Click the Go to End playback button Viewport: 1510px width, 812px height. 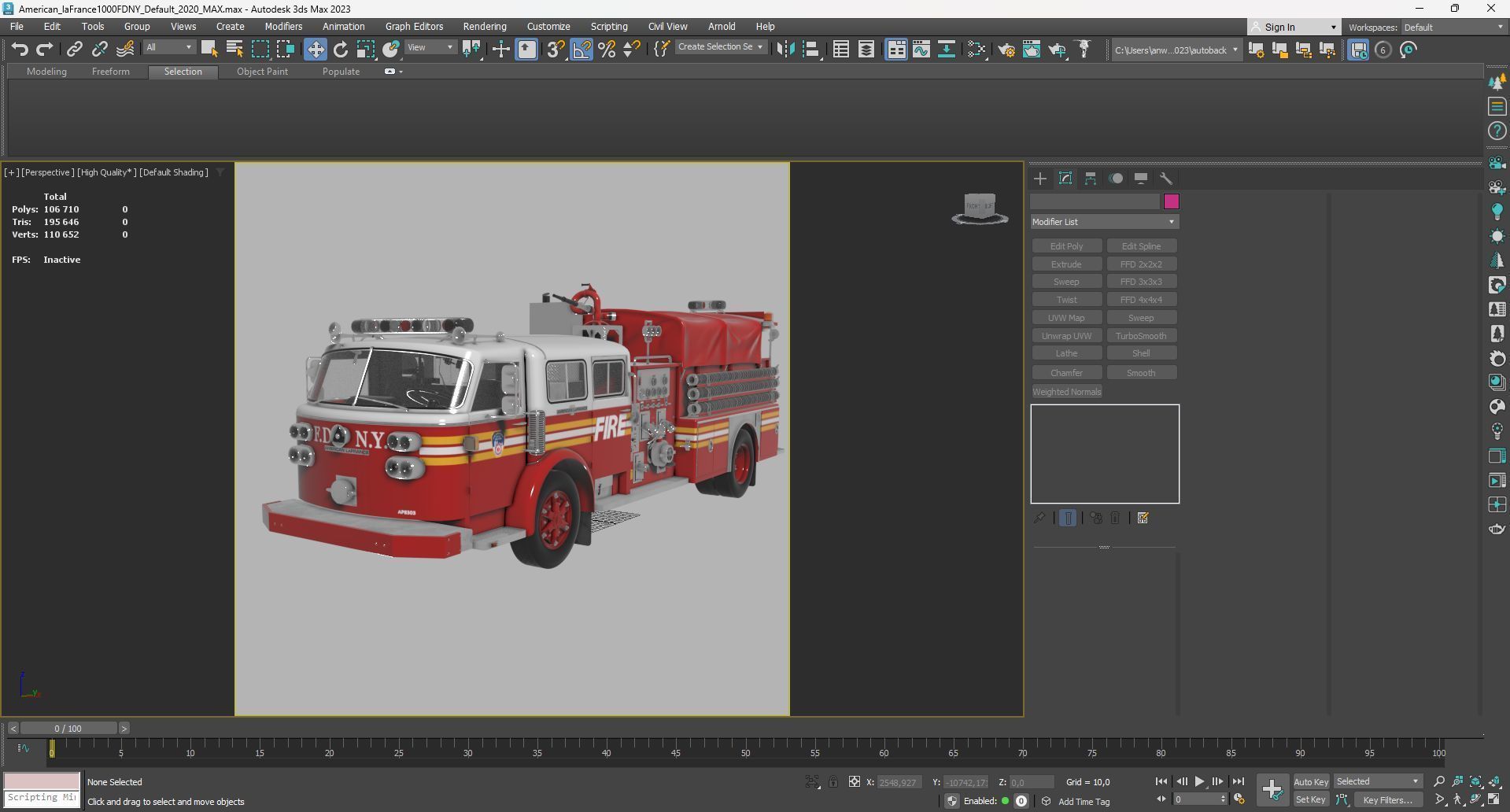click(x=1239, y=782)
